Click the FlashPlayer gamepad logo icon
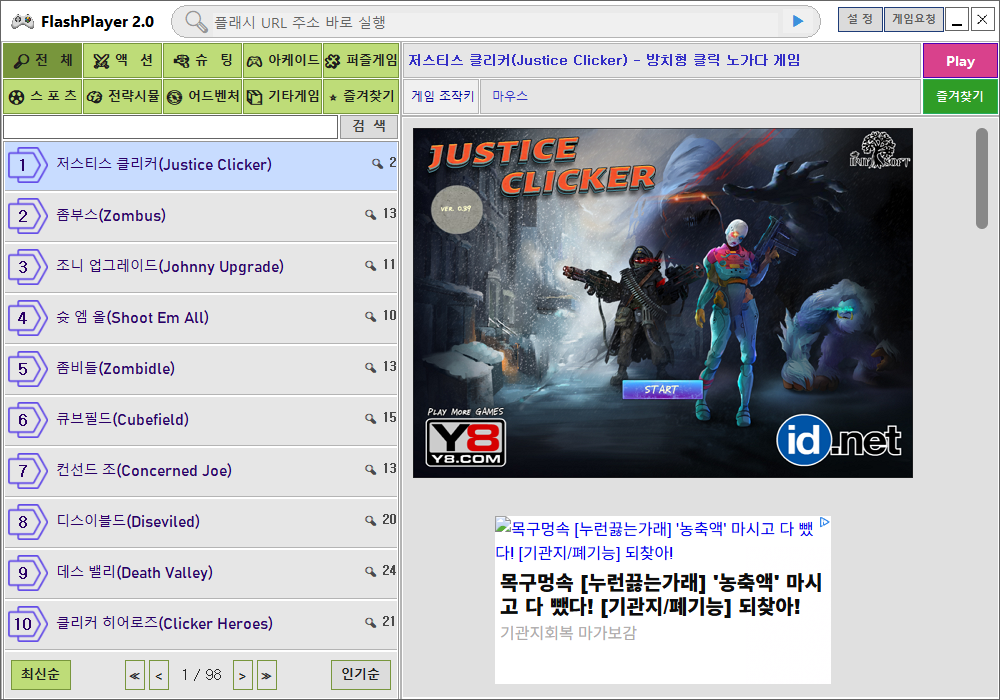Image resolution: width=1000 pixels, height=700 pixels. click(x=23, y=22)
